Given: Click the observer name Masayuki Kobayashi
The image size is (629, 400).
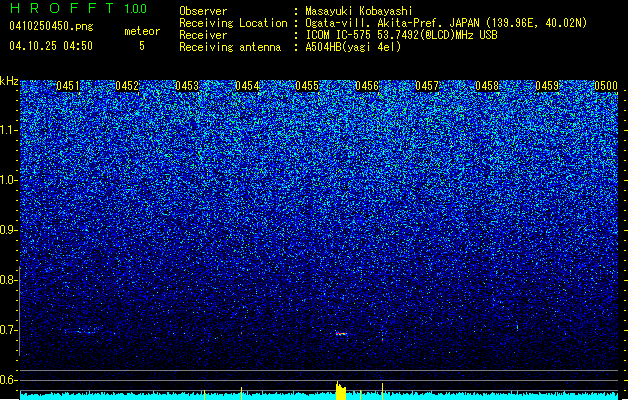Looking at the screenshot, I should (358, 11).
